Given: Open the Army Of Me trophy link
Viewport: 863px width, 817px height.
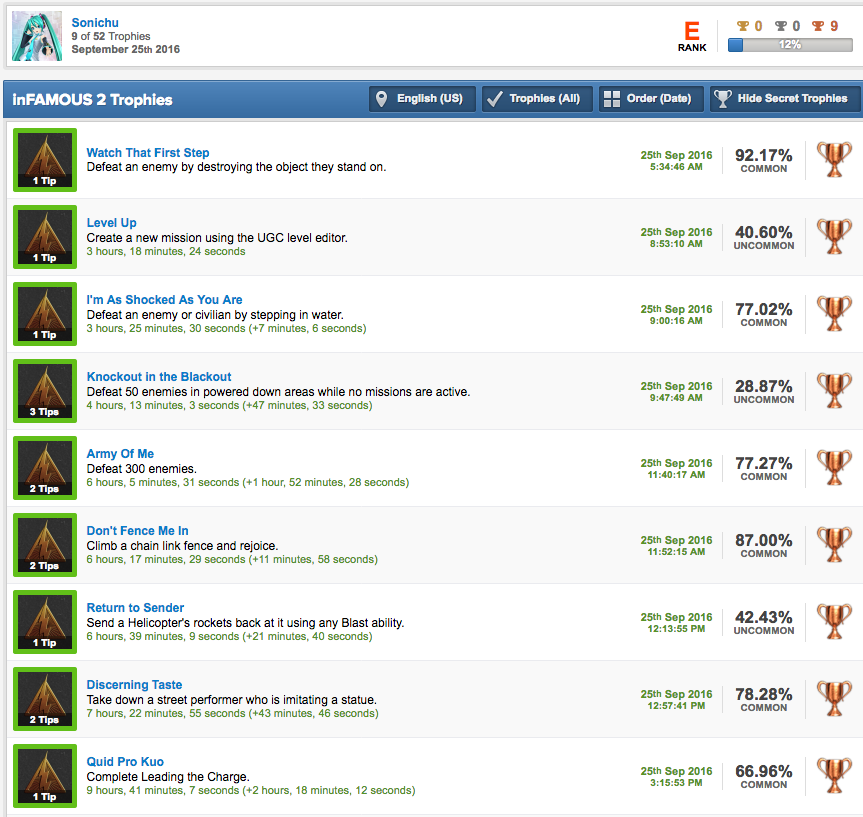Looking at the screenshot, I should pyautogui.click(x=120, y=454).
